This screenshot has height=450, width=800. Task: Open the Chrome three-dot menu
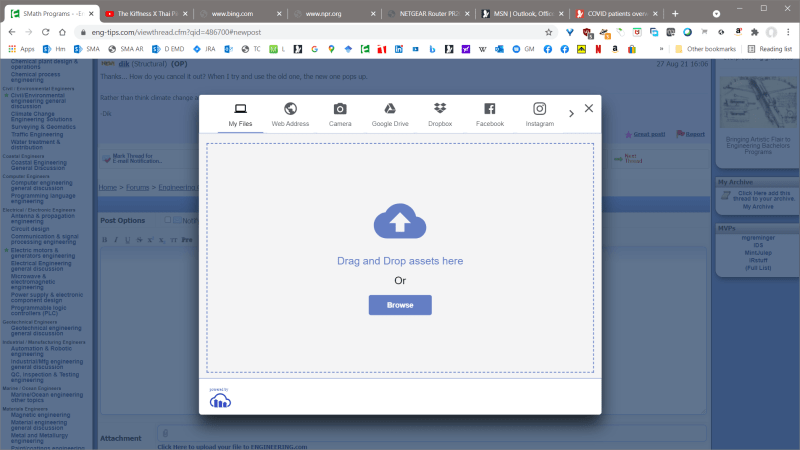click(788, 32)
